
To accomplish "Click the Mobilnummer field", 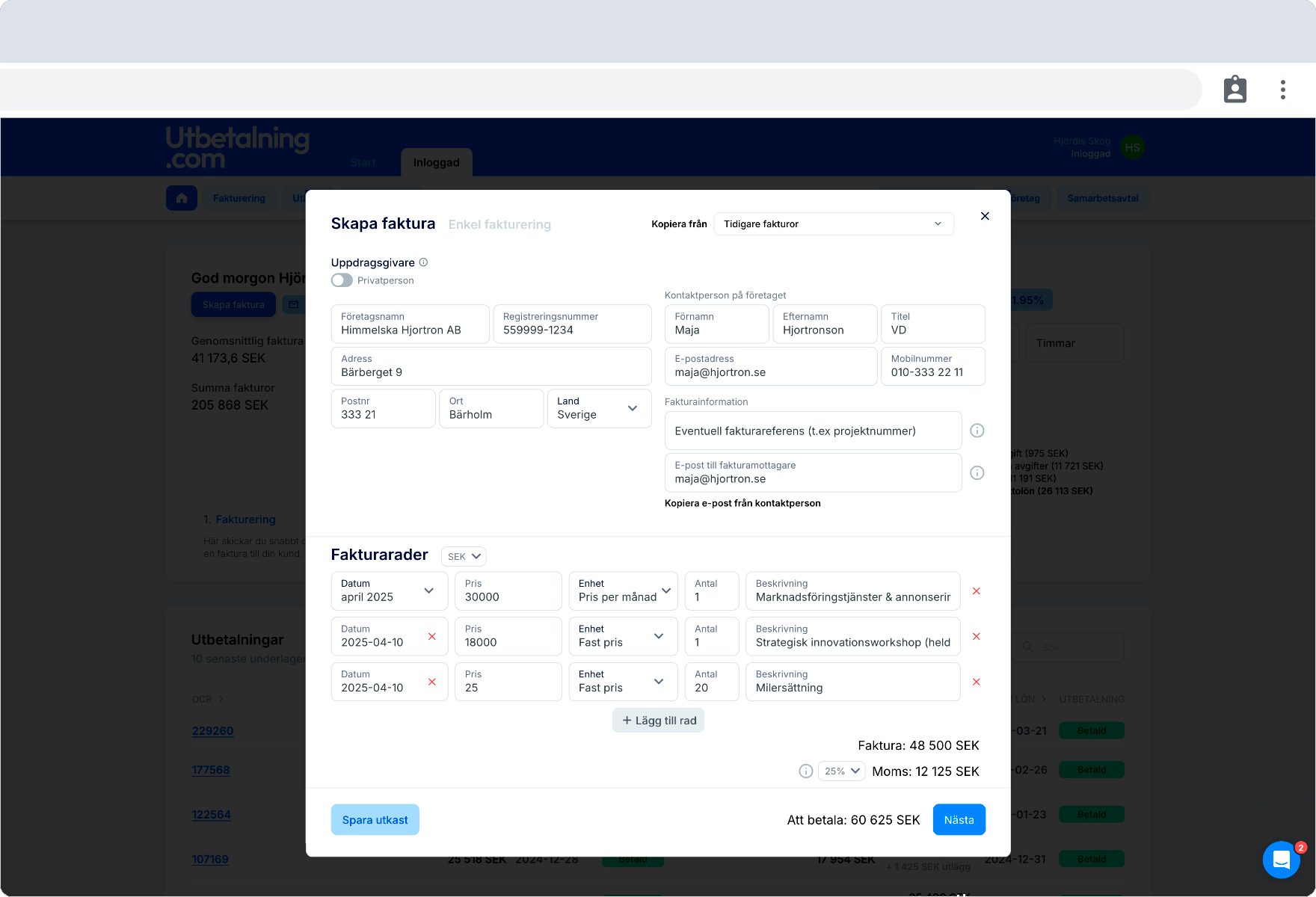I will [x=933, y=366].
